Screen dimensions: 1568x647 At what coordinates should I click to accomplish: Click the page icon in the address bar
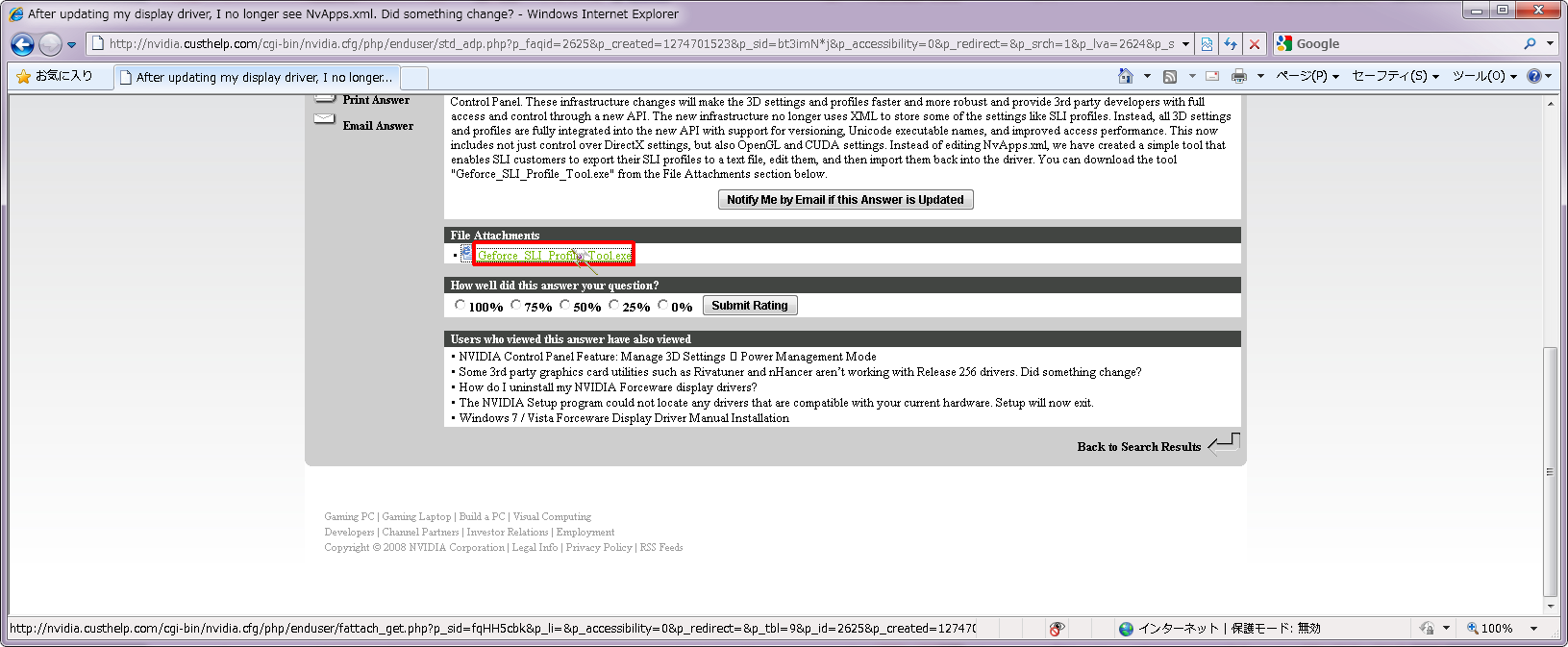point(97,43)
